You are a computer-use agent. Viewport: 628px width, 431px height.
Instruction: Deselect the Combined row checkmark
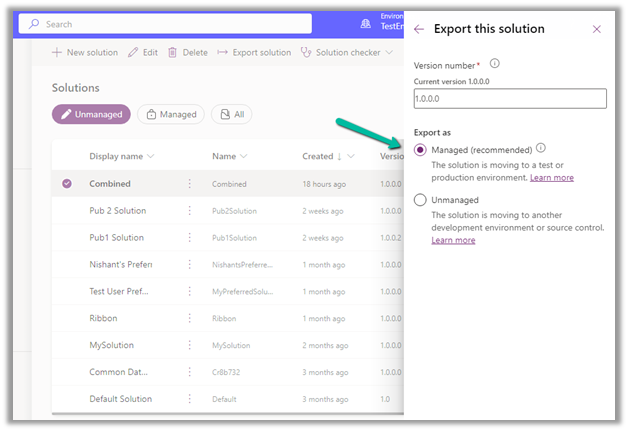[x=67, y=184]
